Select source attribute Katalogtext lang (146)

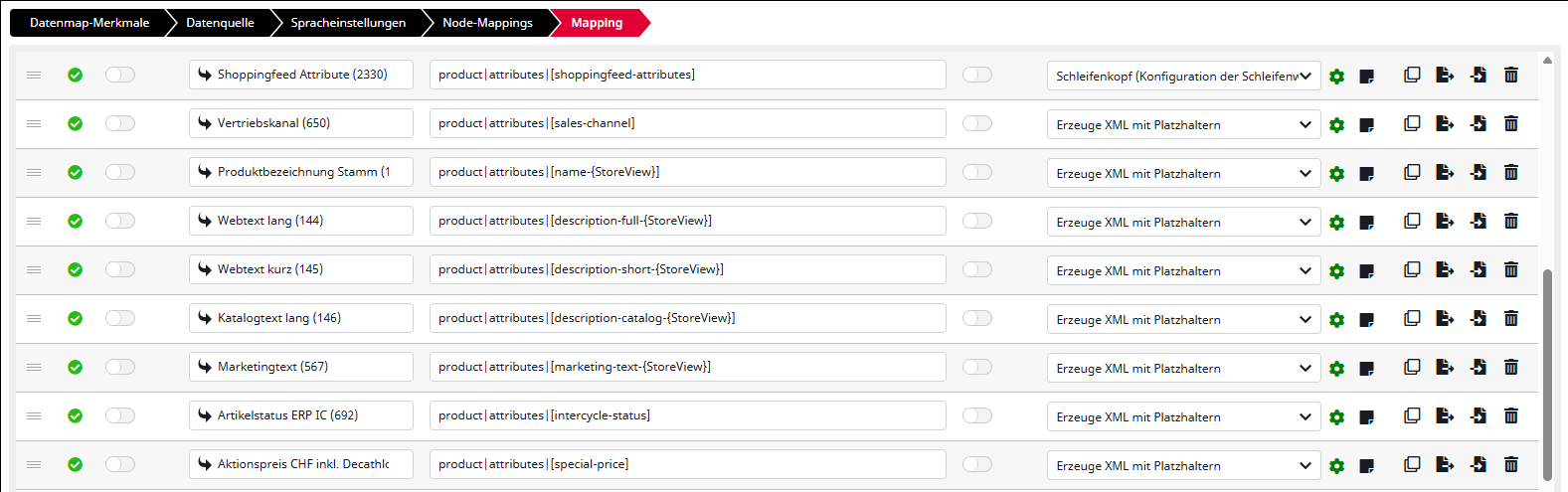coord(300,318)
